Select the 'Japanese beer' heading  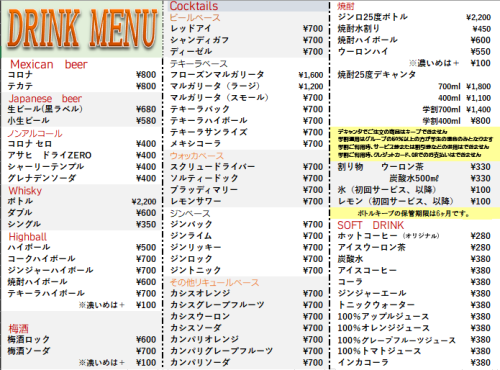click(45, 99)
